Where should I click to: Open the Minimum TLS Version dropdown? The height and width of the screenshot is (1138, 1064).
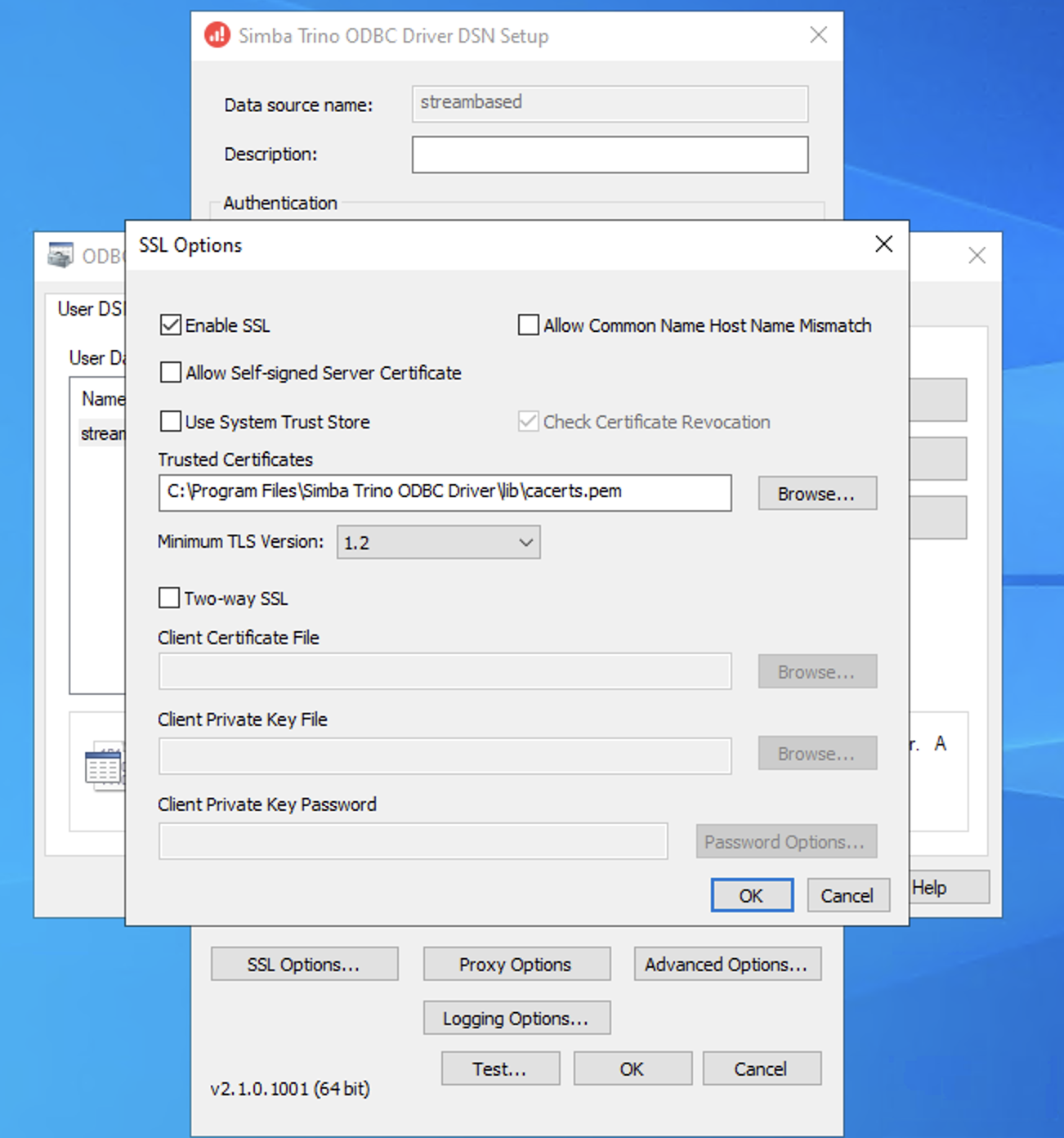coord(439,543)
